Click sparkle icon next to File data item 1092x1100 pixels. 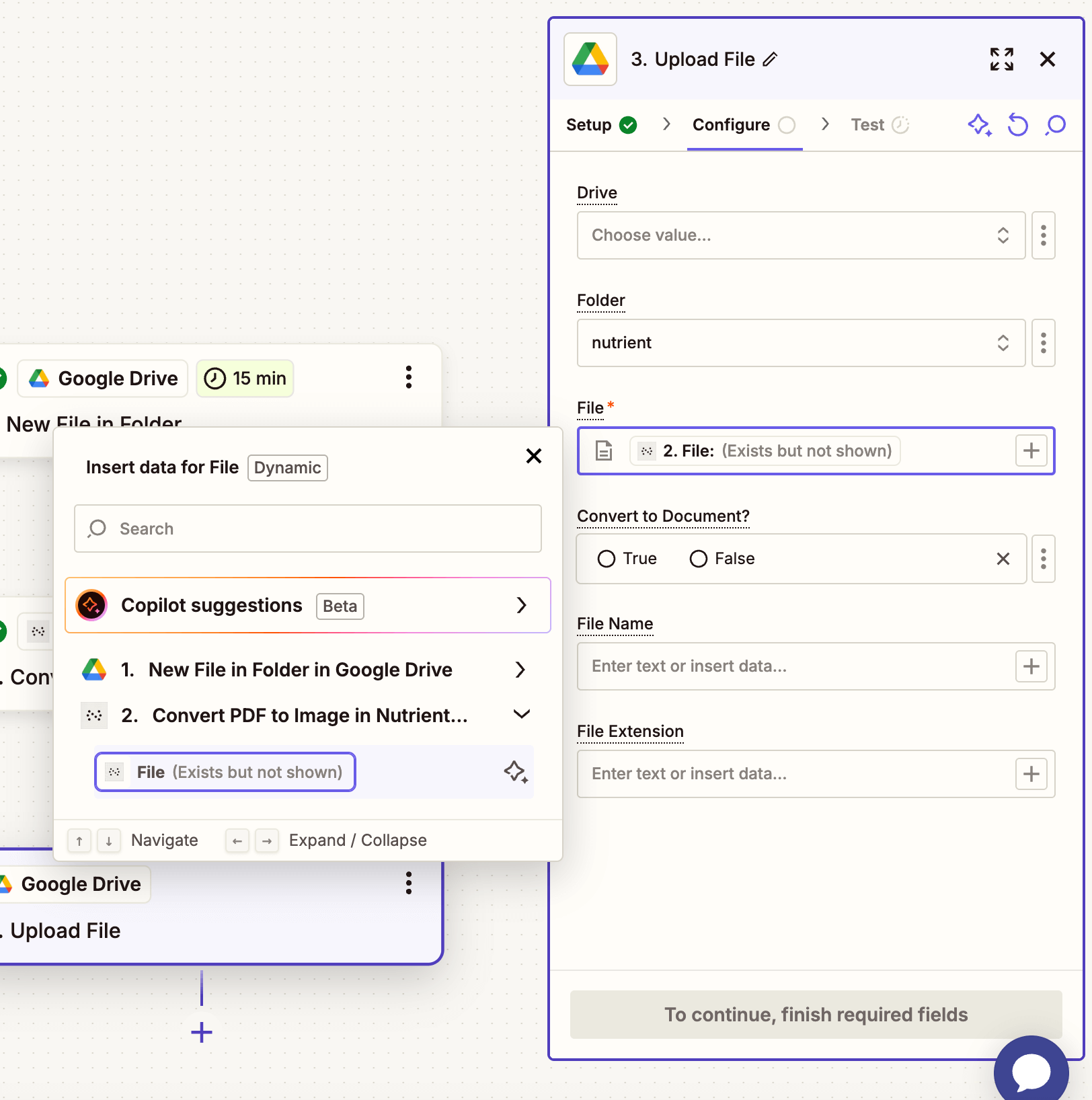(x=516, y=772)
